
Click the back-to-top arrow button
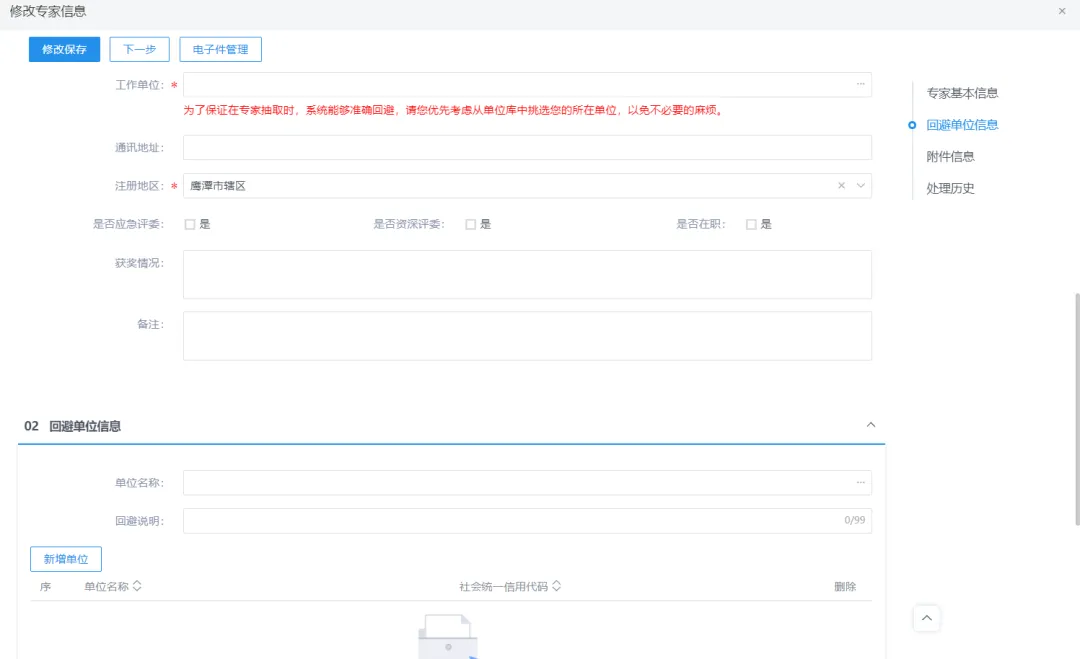927,619
